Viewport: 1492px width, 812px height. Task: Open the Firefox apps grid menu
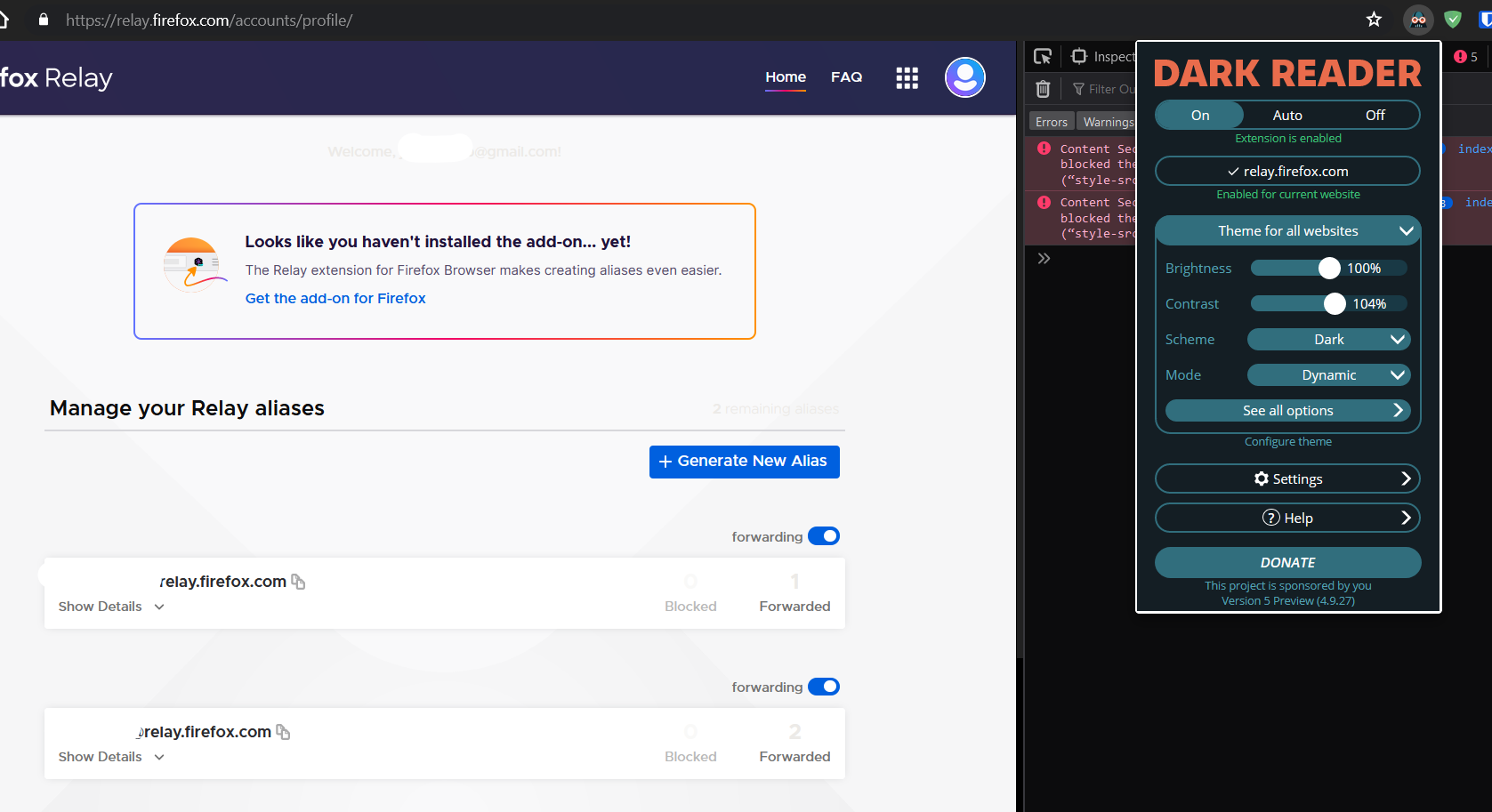(907, 78)
